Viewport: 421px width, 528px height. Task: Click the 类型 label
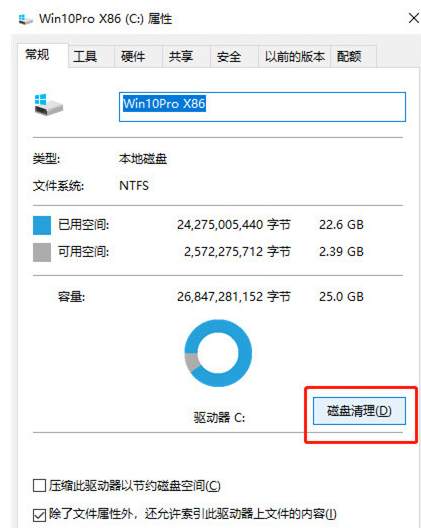46,159
